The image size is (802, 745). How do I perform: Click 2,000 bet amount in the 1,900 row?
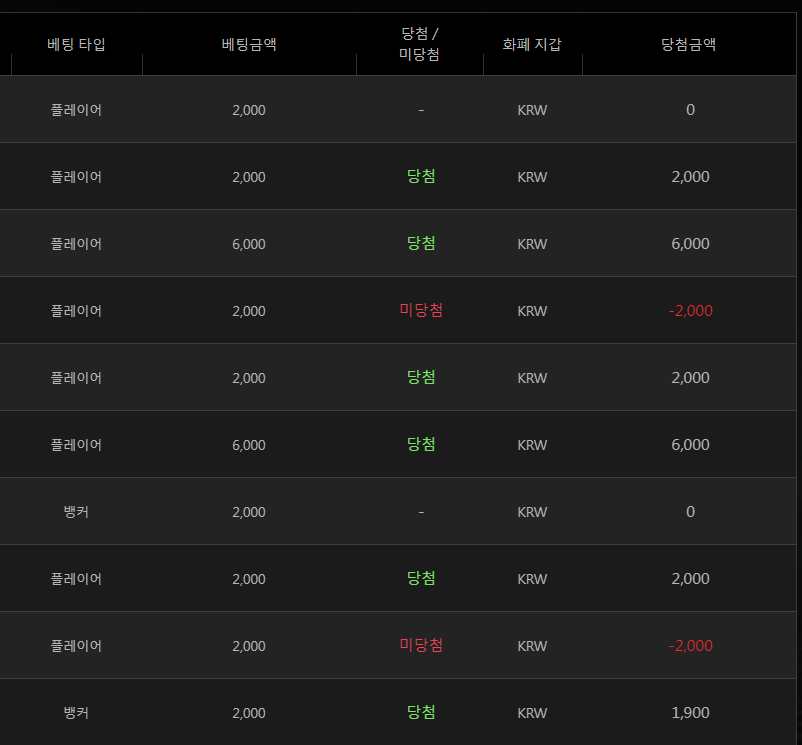(249, 713)
